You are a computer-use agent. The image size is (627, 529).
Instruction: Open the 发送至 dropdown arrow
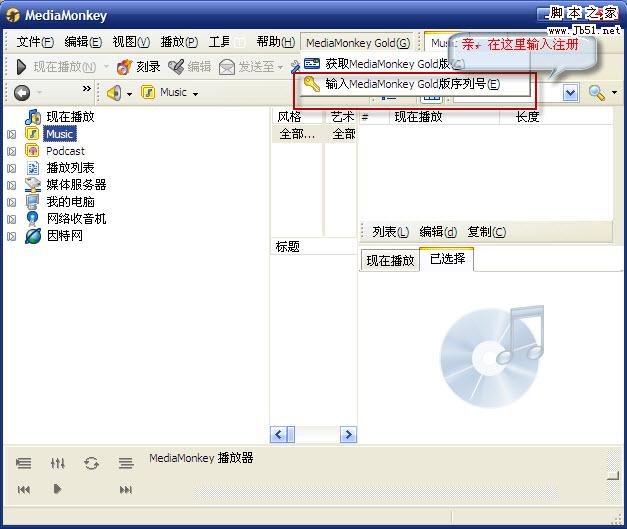coord(280,67)
